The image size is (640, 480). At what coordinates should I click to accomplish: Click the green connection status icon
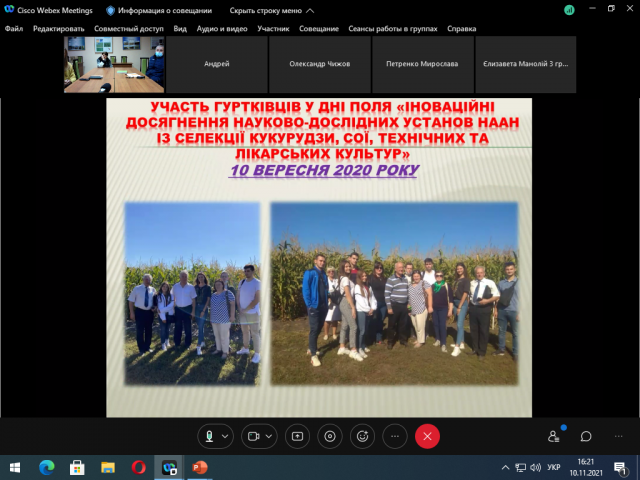point(569,10)
